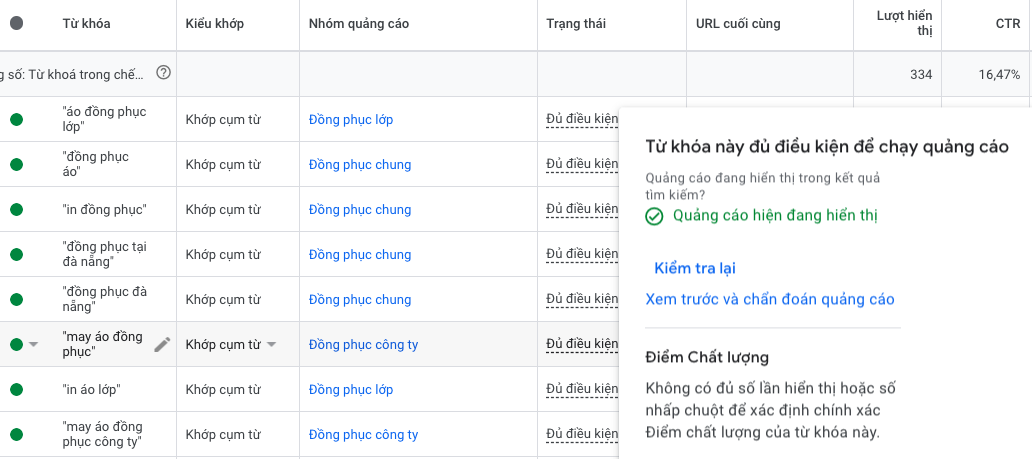Click the "Kiểm tra lại" link
1032x459 pixels.
click(696, 268)
